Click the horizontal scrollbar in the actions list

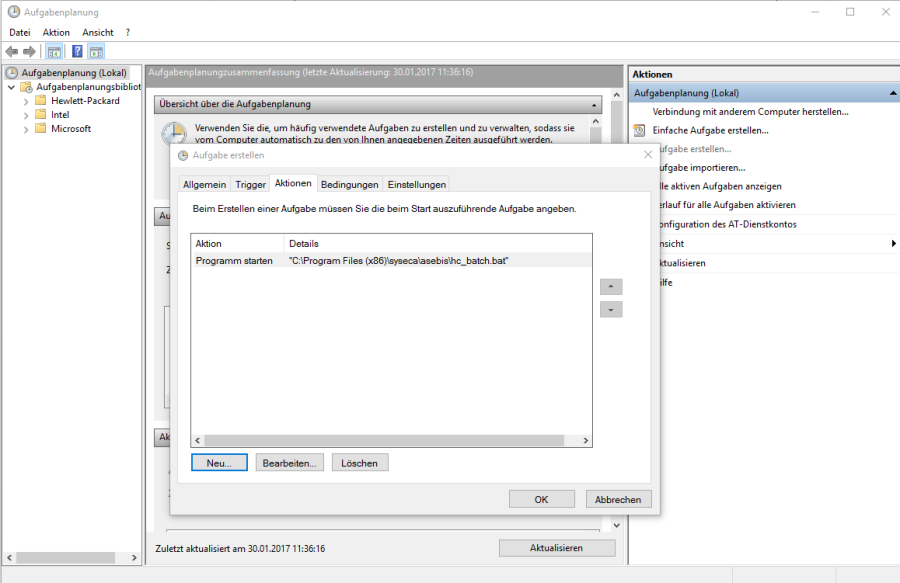(x=390, y=440)
